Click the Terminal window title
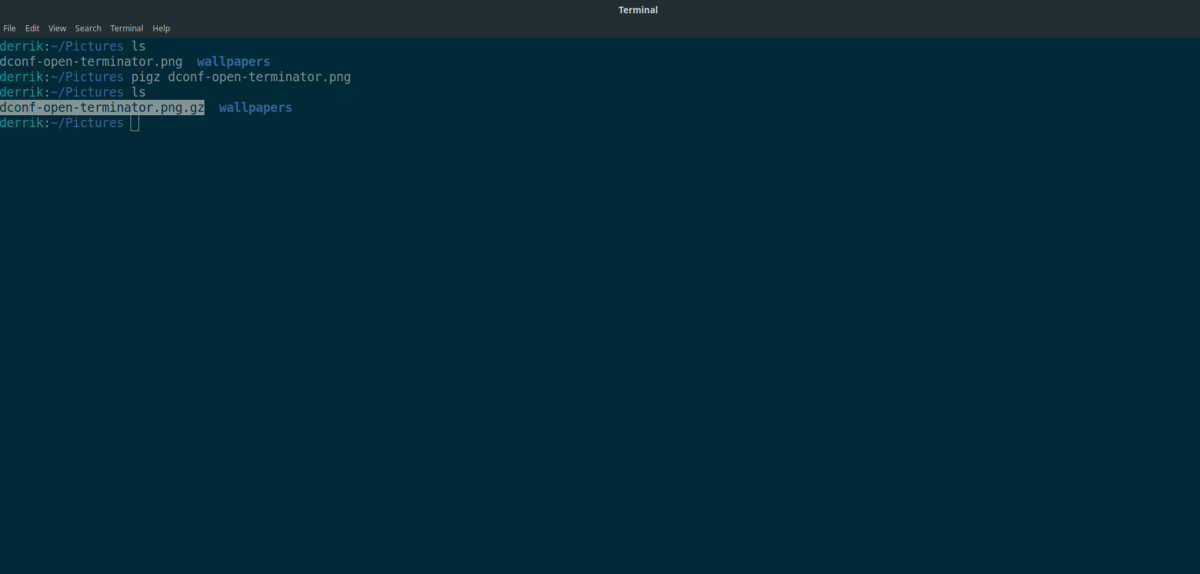 (638, 10)
